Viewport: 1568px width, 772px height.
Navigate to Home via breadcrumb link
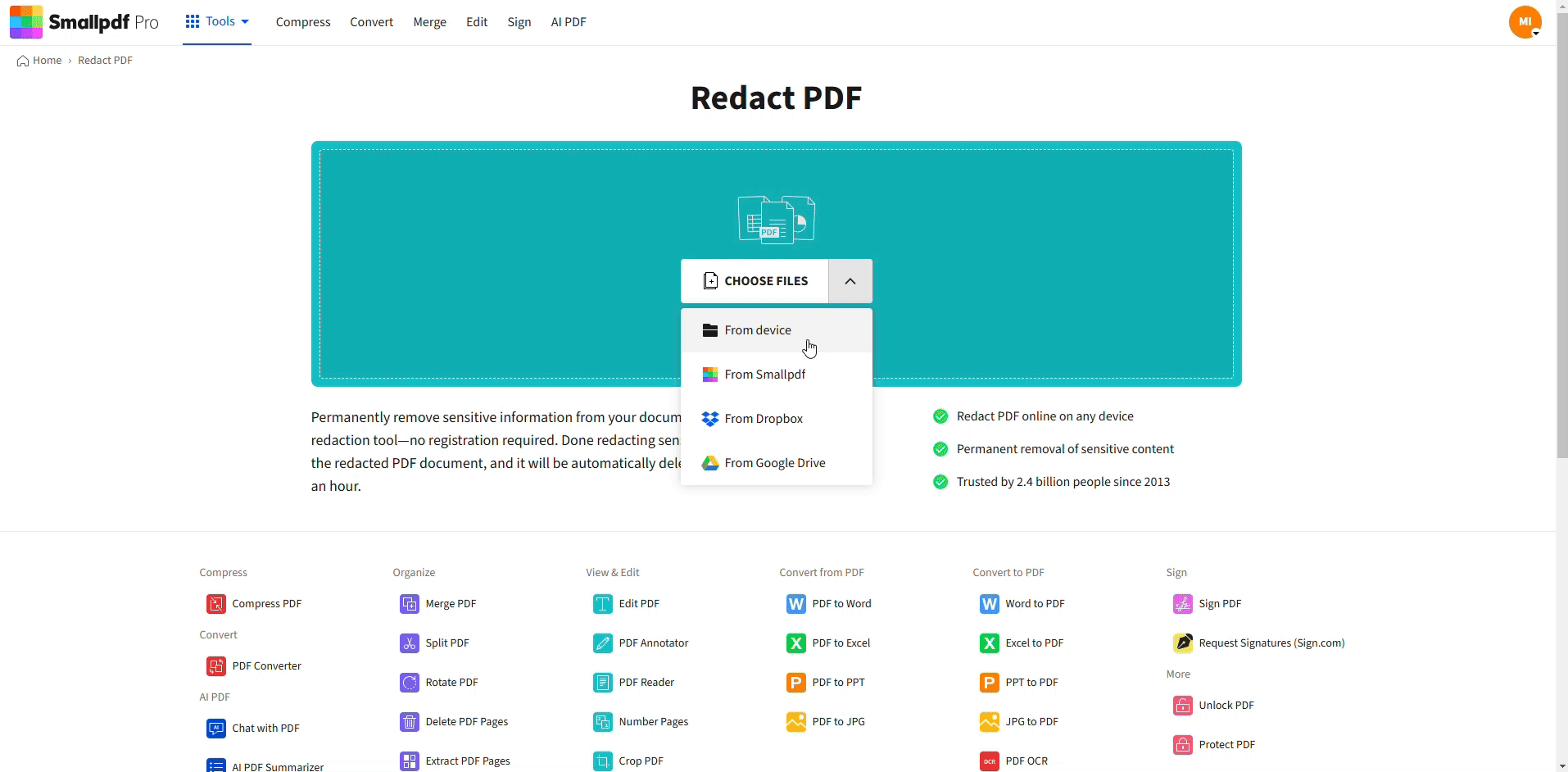point(46,60)
